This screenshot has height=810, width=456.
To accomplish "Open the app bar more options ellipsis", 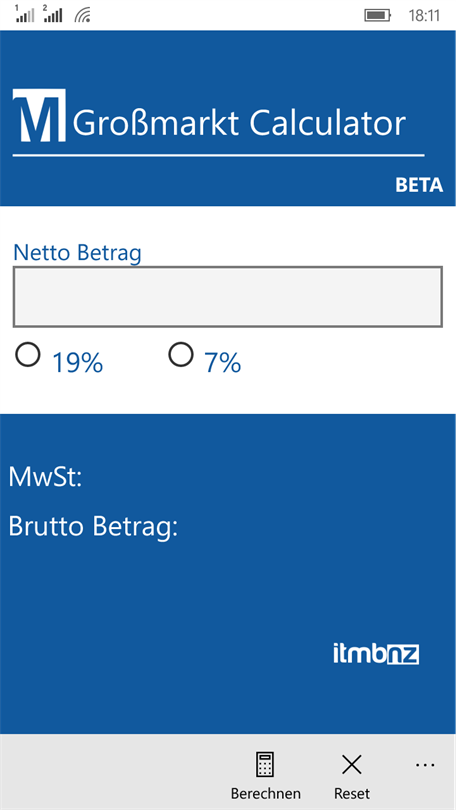I will click(425, 765).
